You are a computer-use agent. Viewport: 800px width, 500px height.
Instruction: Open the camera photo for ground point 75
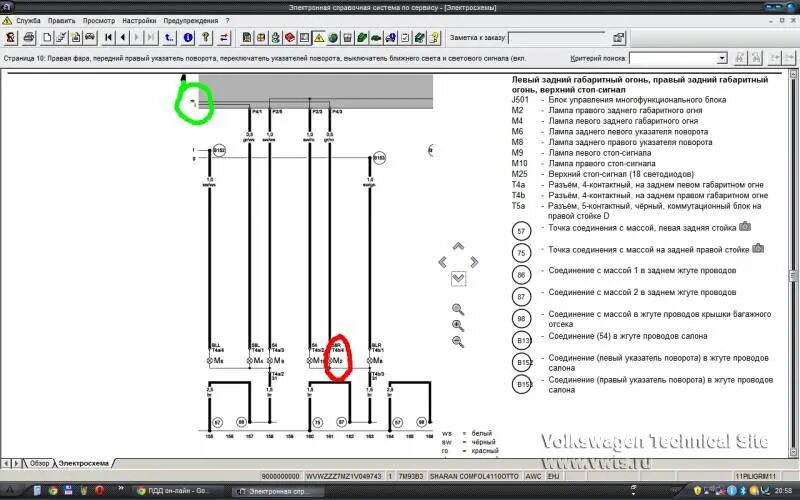(x=758, y=248)
